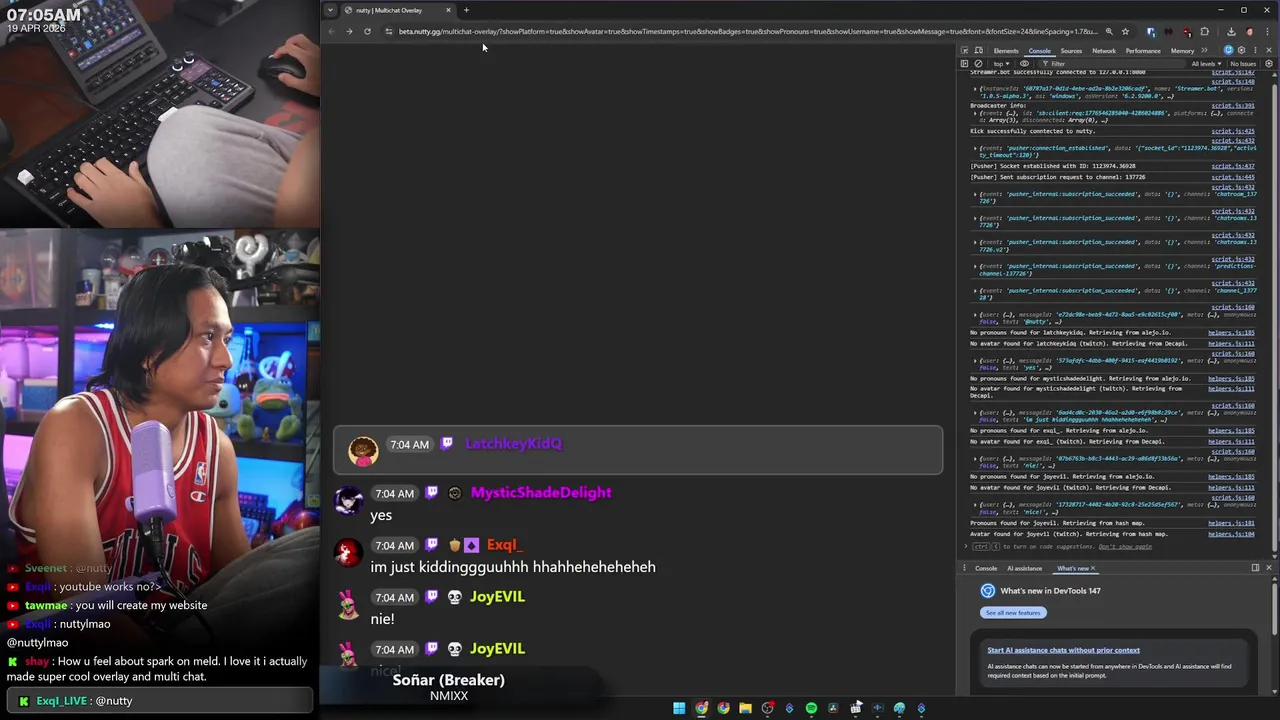Open the tab search dropdown arrow
The image size is (1280, 720).
pos(330,10)
